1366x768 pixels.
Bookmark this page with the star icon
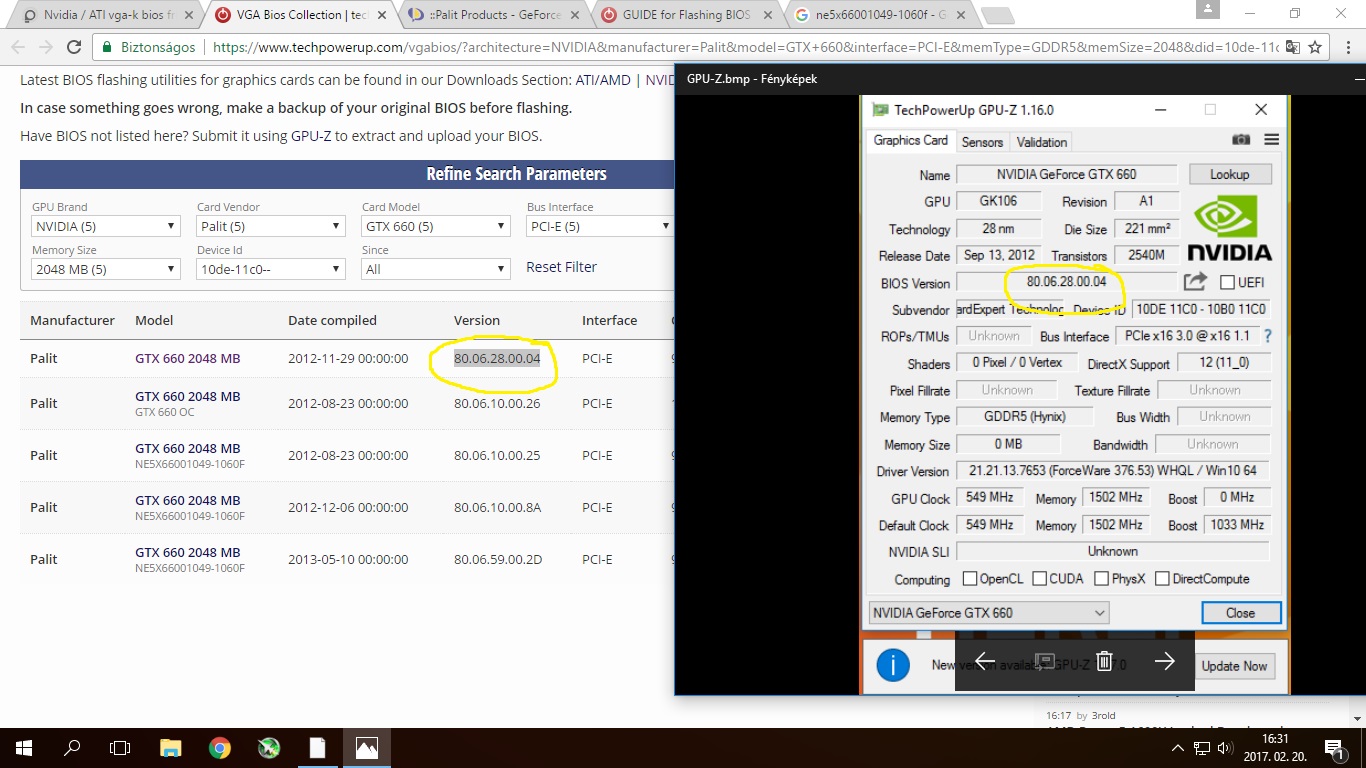[x=1316, y=47]
